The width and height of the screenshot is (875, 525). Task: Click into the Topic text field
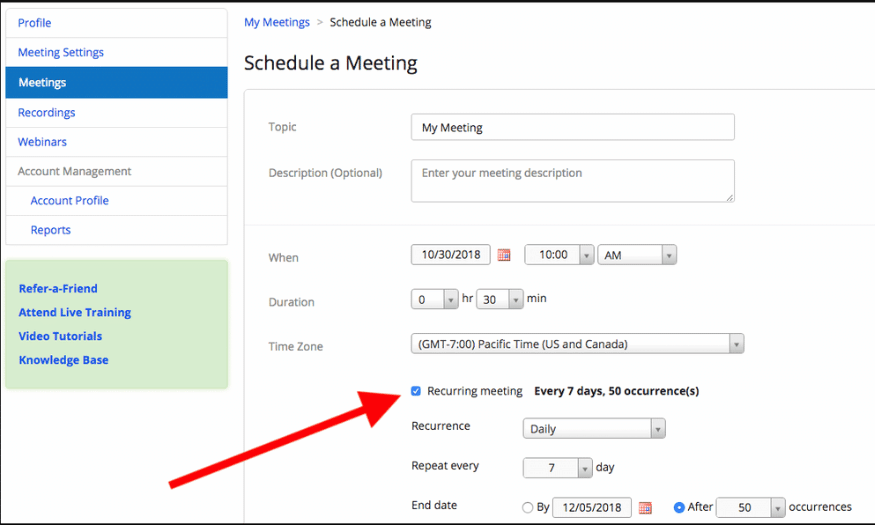tap(572, 127)
